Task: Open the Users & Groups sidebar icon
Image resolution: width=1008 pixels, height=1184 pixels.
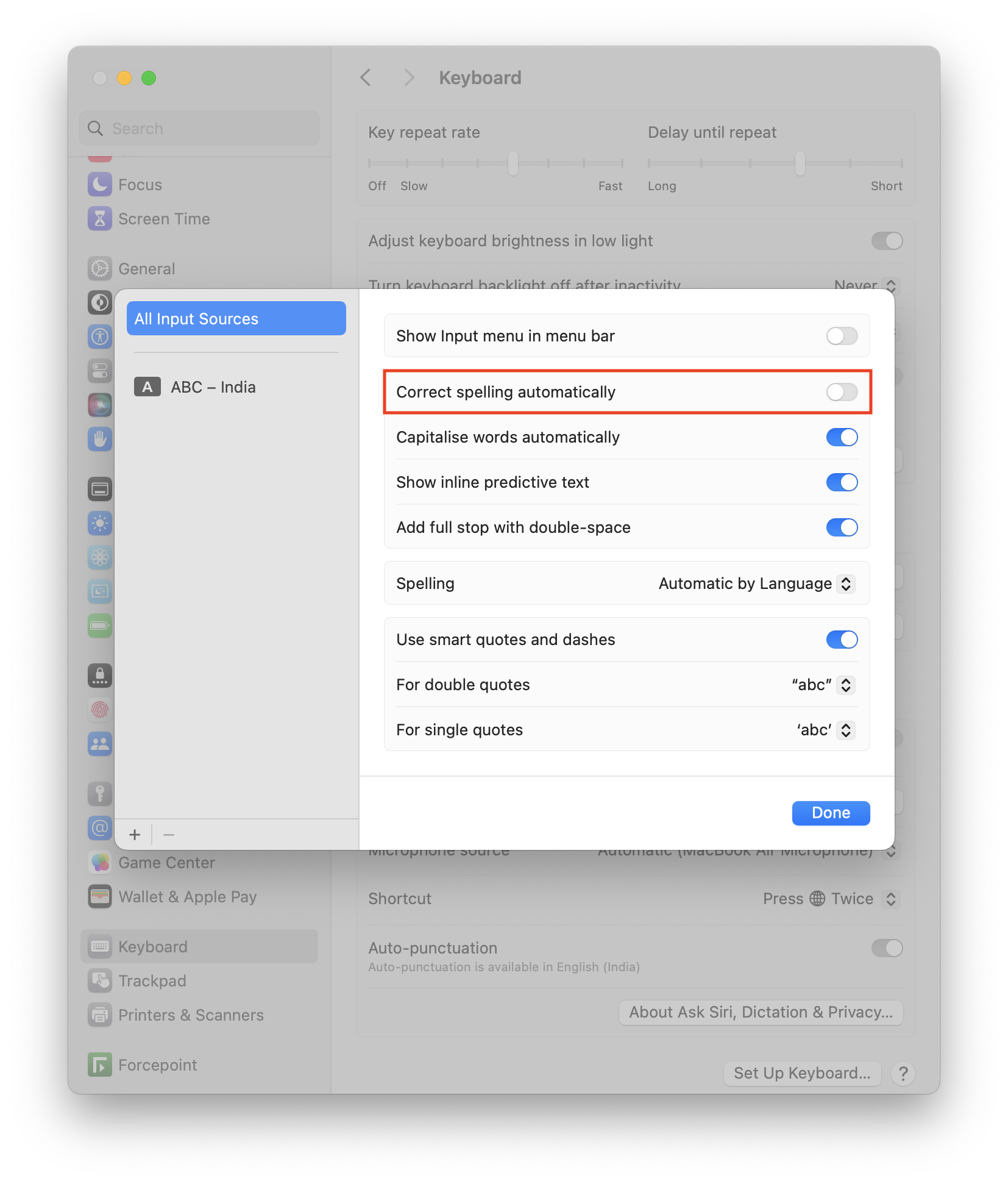Action: click(x=100, y=744)
